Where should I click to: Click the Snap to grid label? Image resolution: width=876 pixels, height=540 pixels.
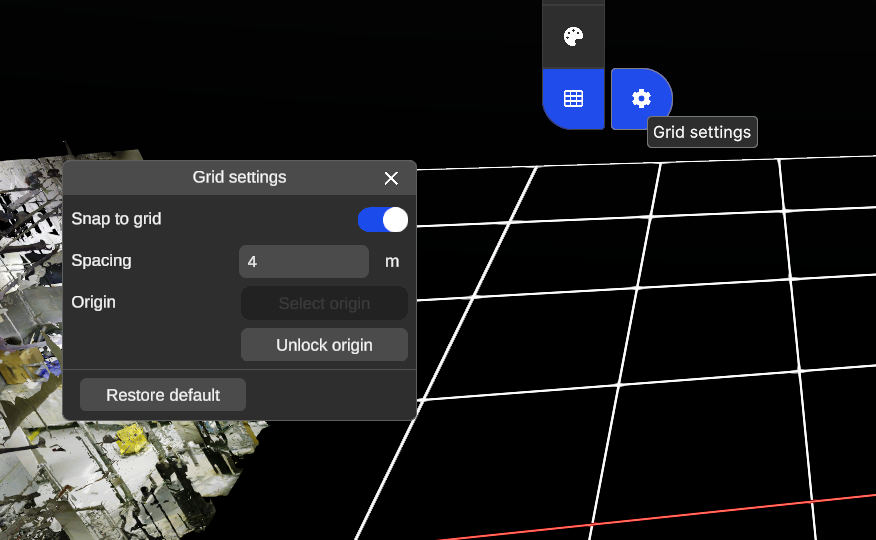click(x=116, y=218)
